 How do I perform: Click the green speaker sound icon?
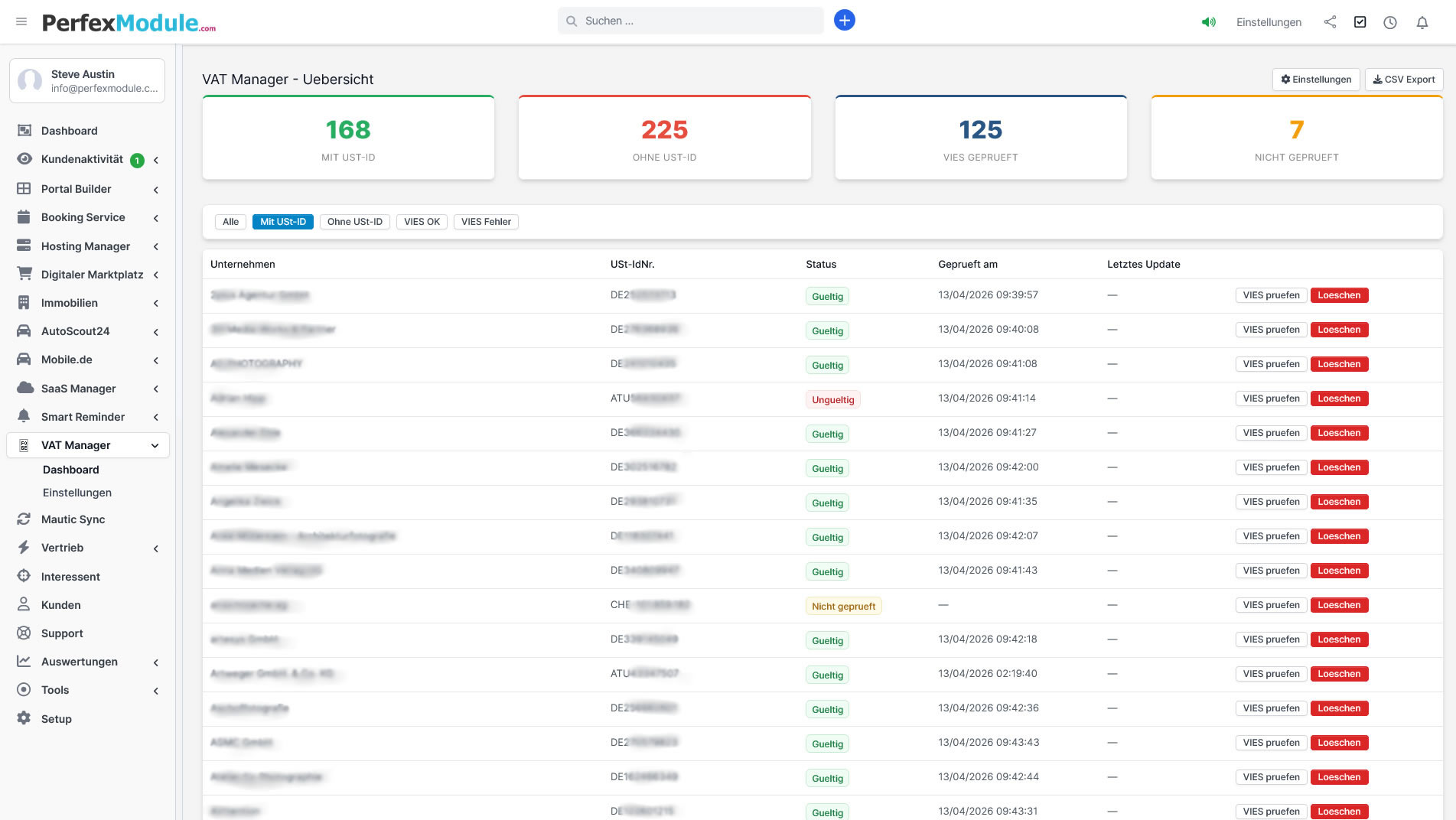point(1208,22)
